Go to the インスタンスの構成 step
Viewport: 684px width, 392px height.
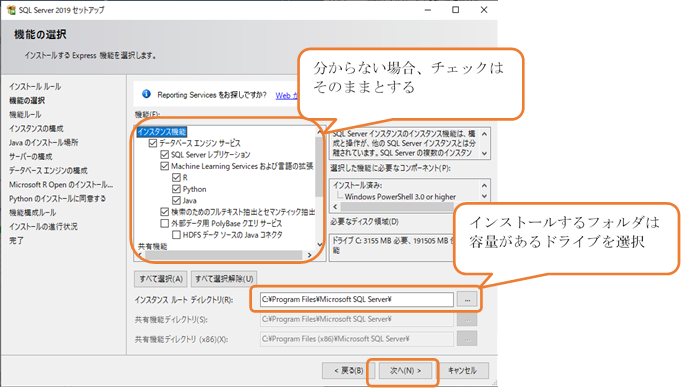(36, 128)
